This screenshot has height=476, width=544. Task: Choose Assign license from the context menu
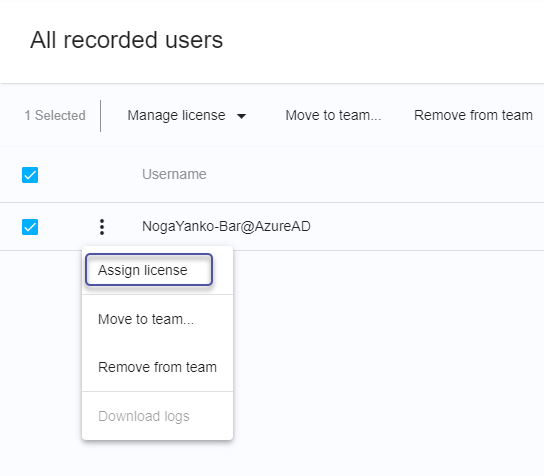point(149,270)
